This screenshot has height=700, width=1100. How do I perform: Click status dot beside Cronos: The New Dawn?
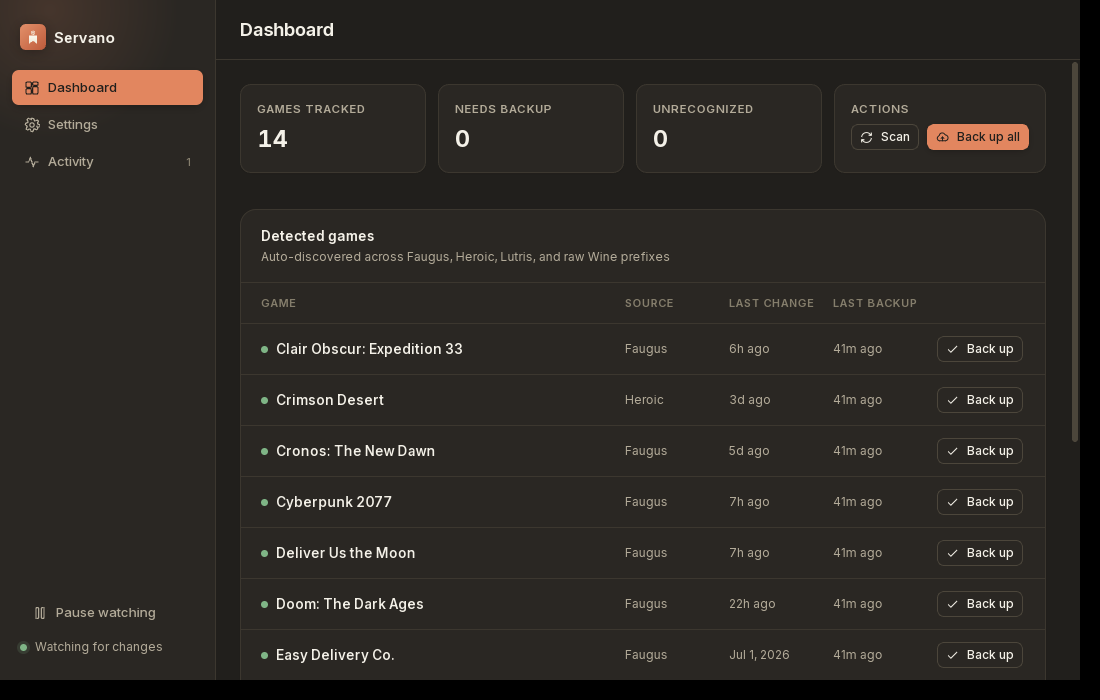click(x=264, y=452)
